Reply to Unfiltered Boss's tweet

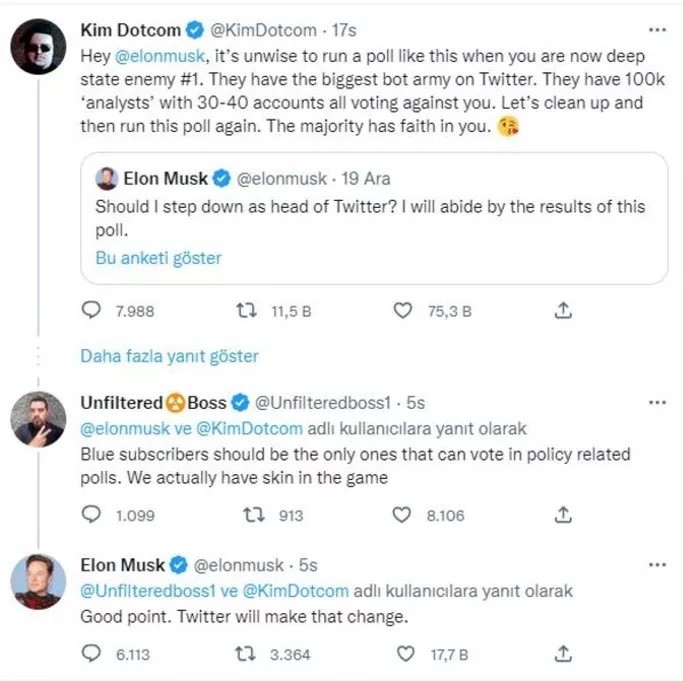click(x=91, y=515)
